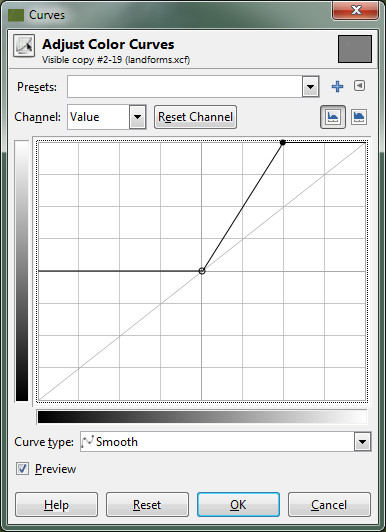Click the Reset button
The image size is (386, 532).
(x=147, y=505)
